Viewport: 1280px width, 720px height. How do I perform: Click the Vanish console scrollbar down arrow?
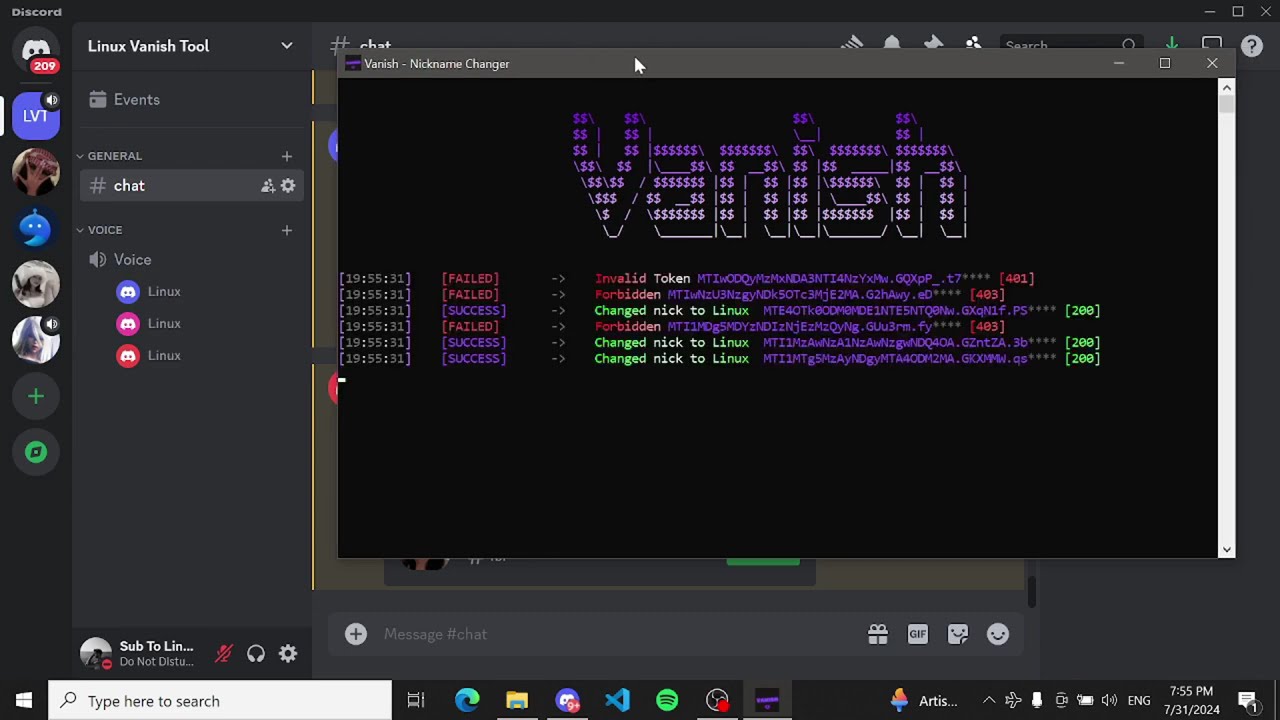tap(1227, 549)
